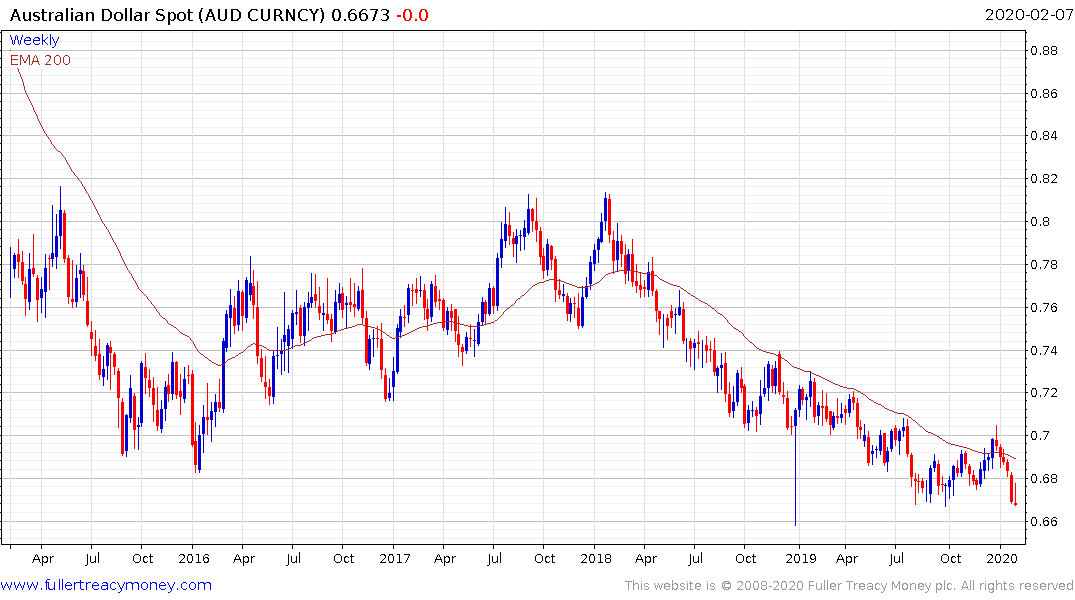
Task: Click the 2020 year label on time axis
Action: pyautogui.click(x=1001, y=559)
